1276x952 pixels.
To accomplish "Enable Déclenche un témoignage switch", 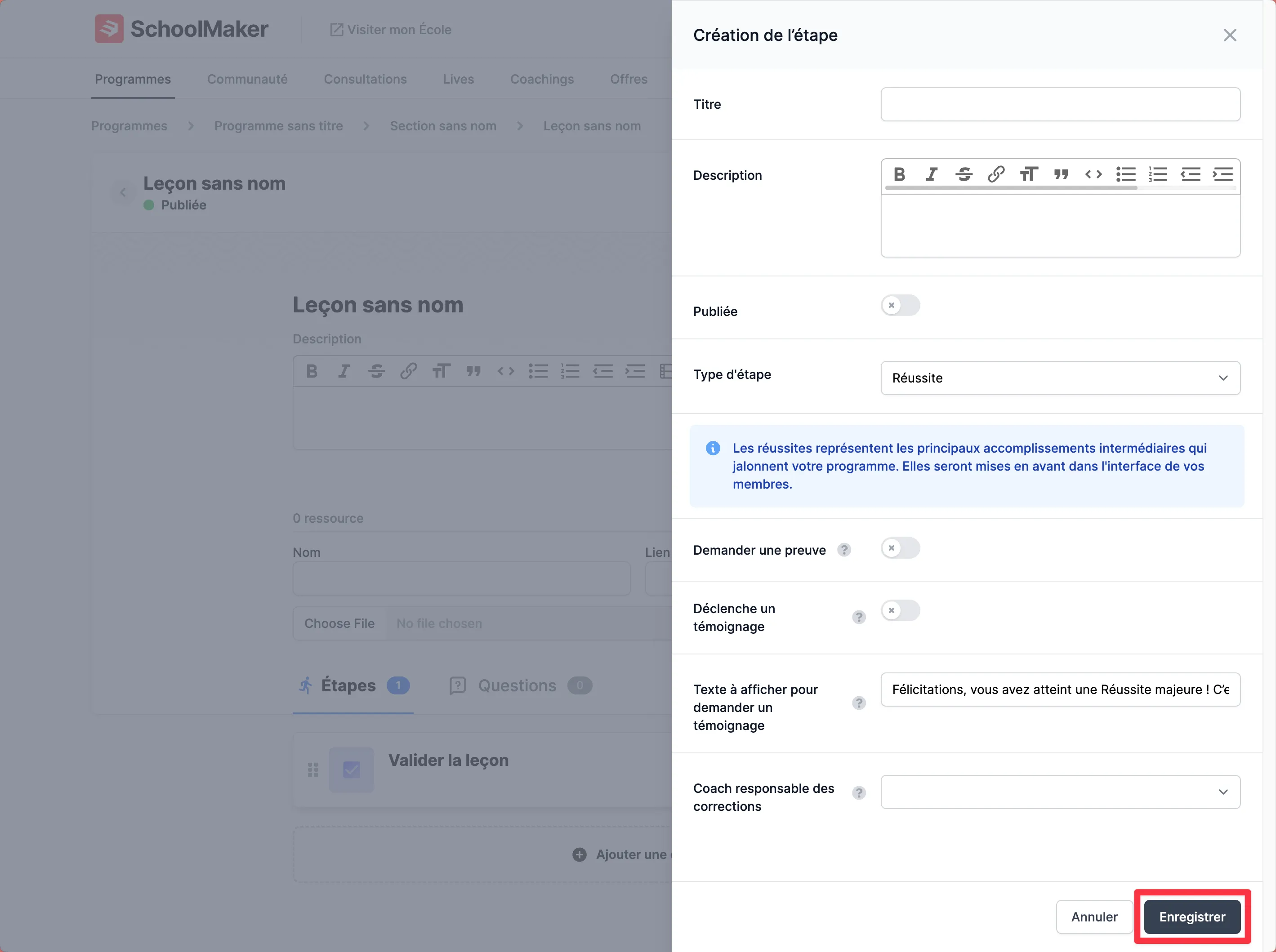I will 900,610.
